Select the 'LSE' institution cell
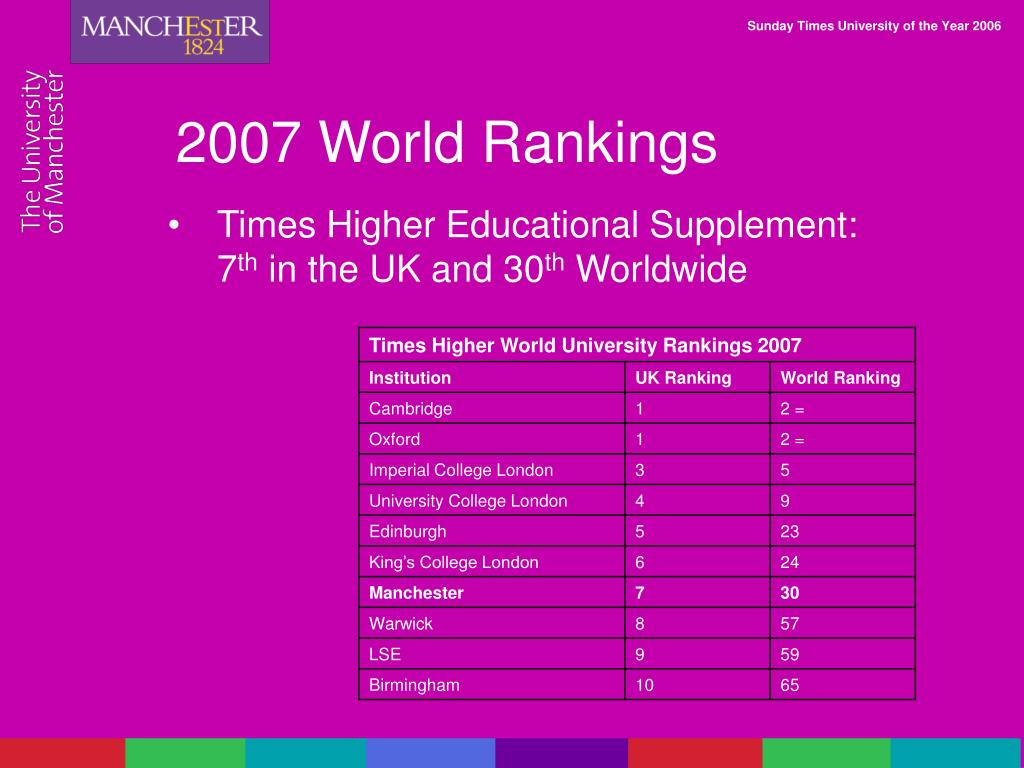This screenshot has width=1024, height=768. point(492,654)
